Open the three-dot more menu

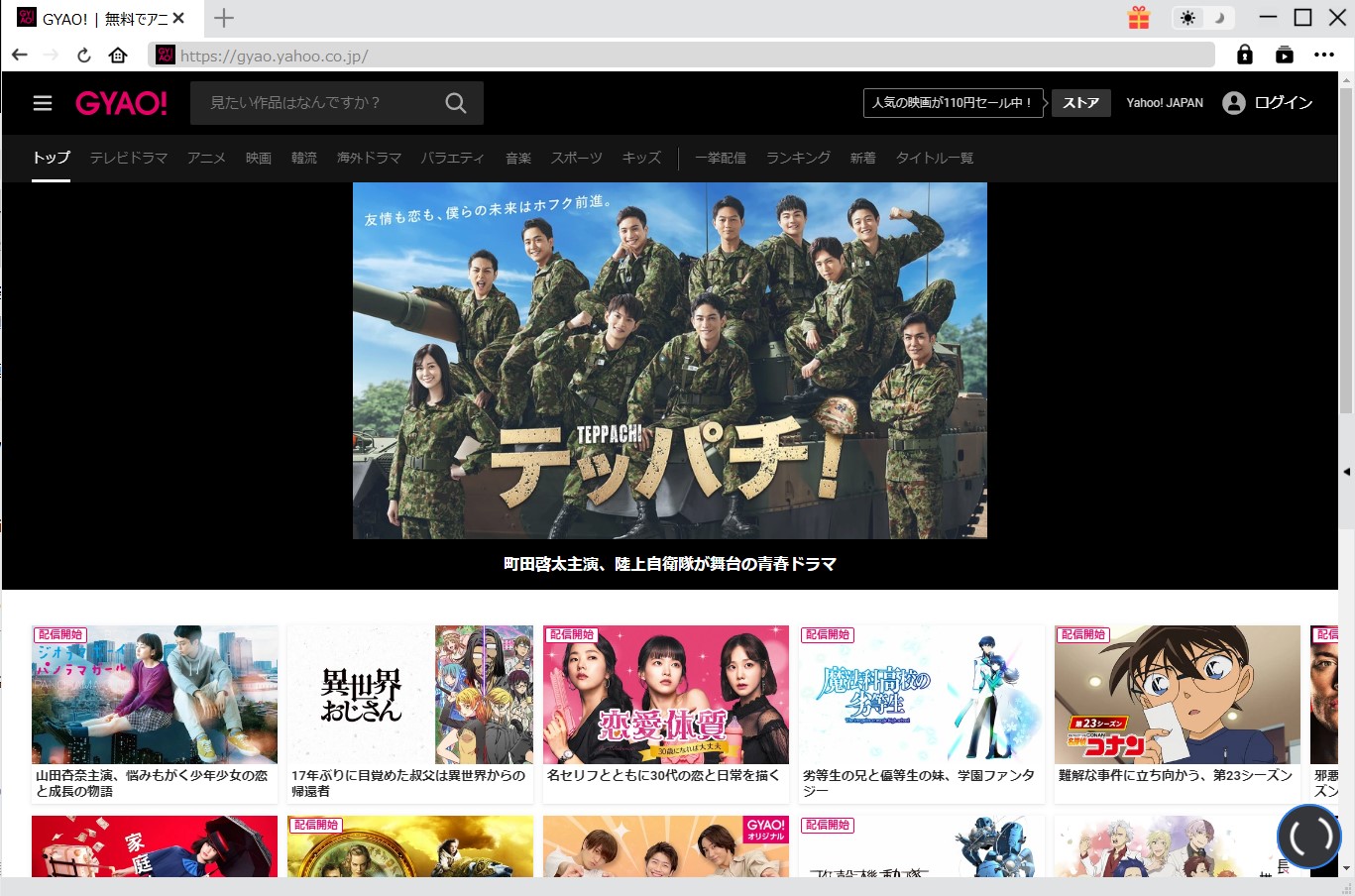point(1324,56)
